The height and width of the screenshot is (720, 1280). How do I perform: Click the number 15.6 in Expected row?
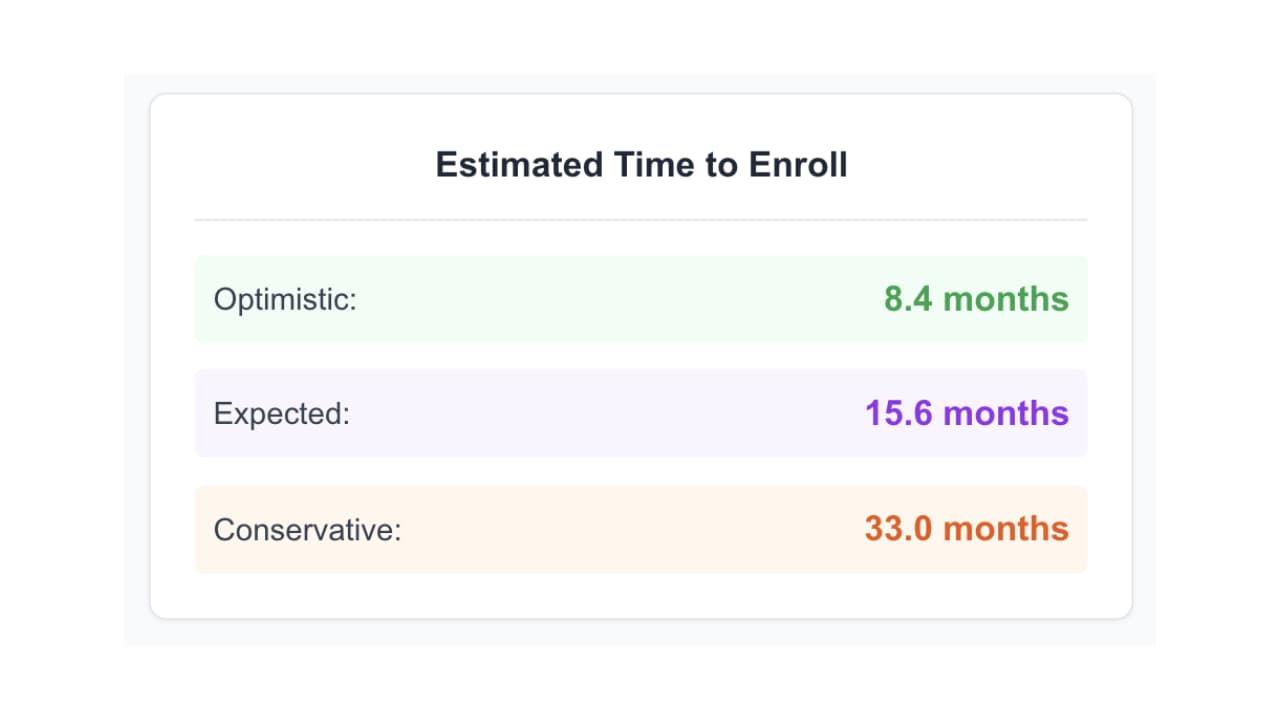pos(898,414)
